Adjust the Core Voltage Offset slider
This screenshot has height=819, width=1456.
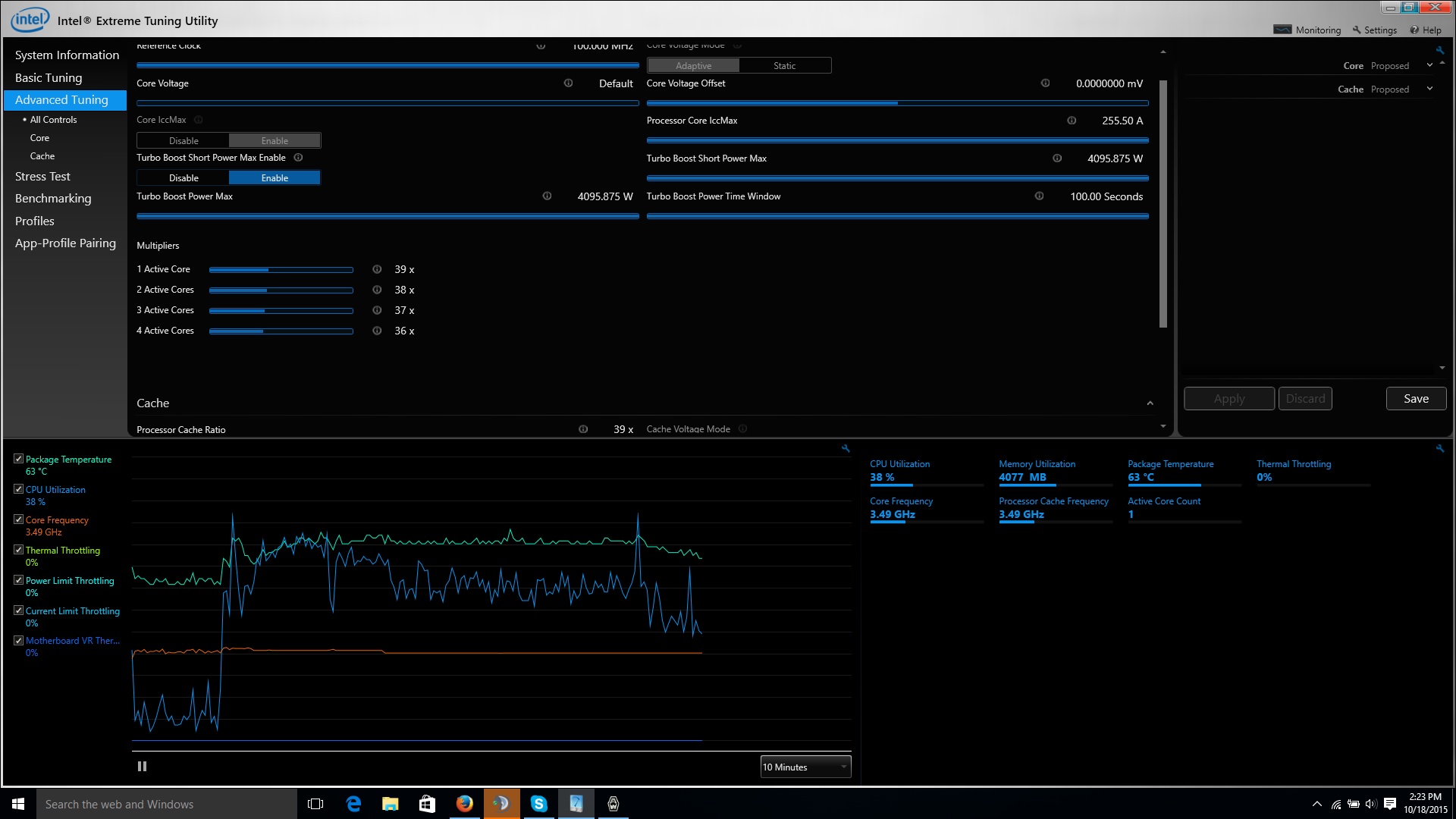(897, 103)
